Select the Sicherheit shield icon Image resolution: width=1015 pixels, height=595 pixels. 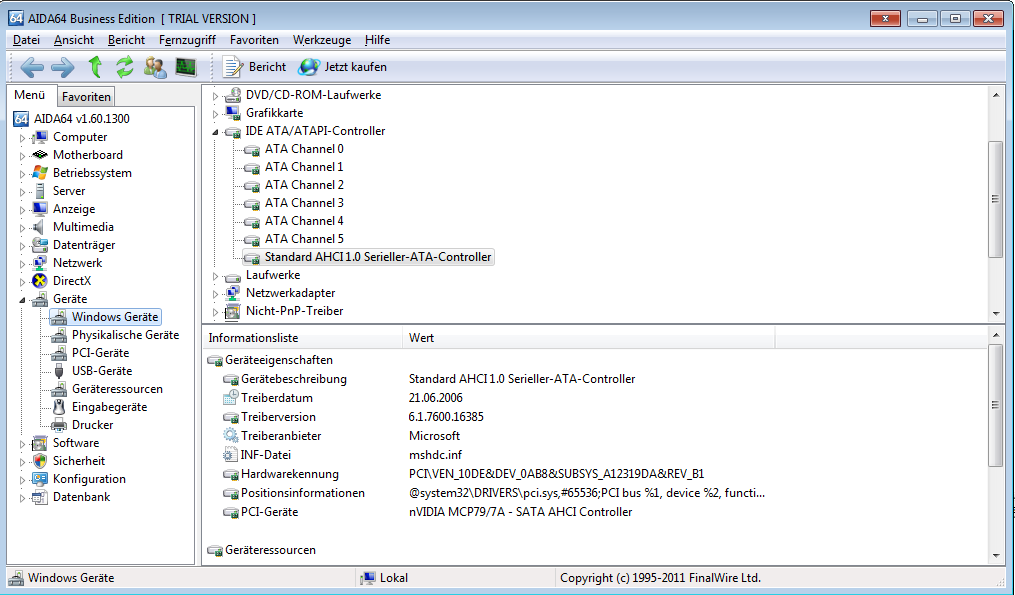pyautogui.click(x=40, y=461)
